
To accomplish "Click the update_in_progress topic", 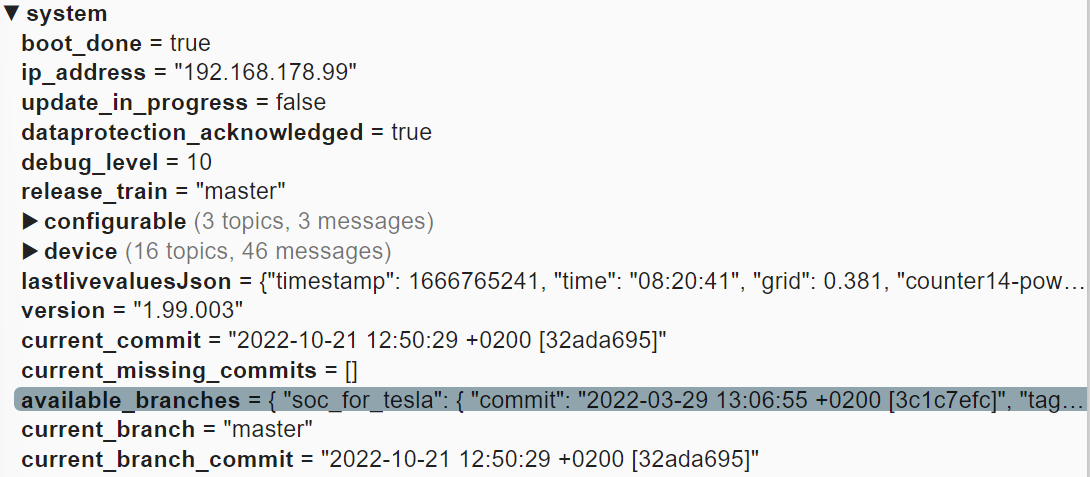I will (134, 103).
